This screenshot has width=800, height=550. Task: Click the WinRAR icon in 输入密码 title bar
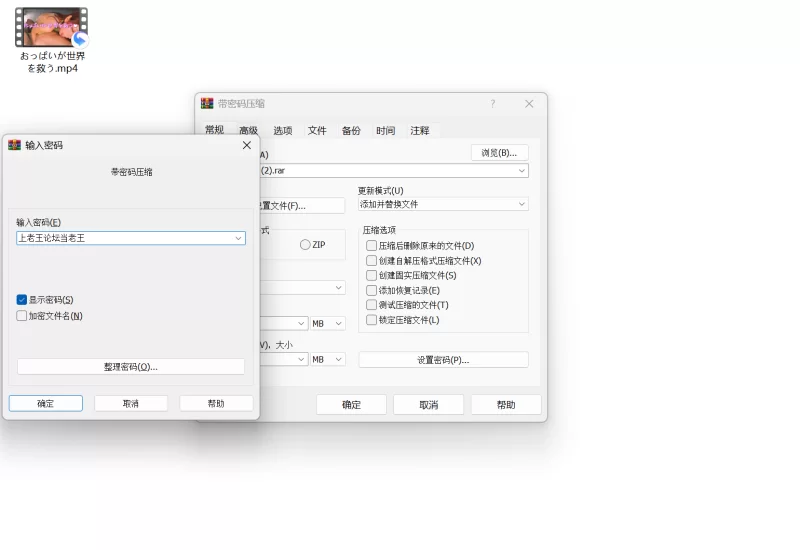click(x=14, y=145)
